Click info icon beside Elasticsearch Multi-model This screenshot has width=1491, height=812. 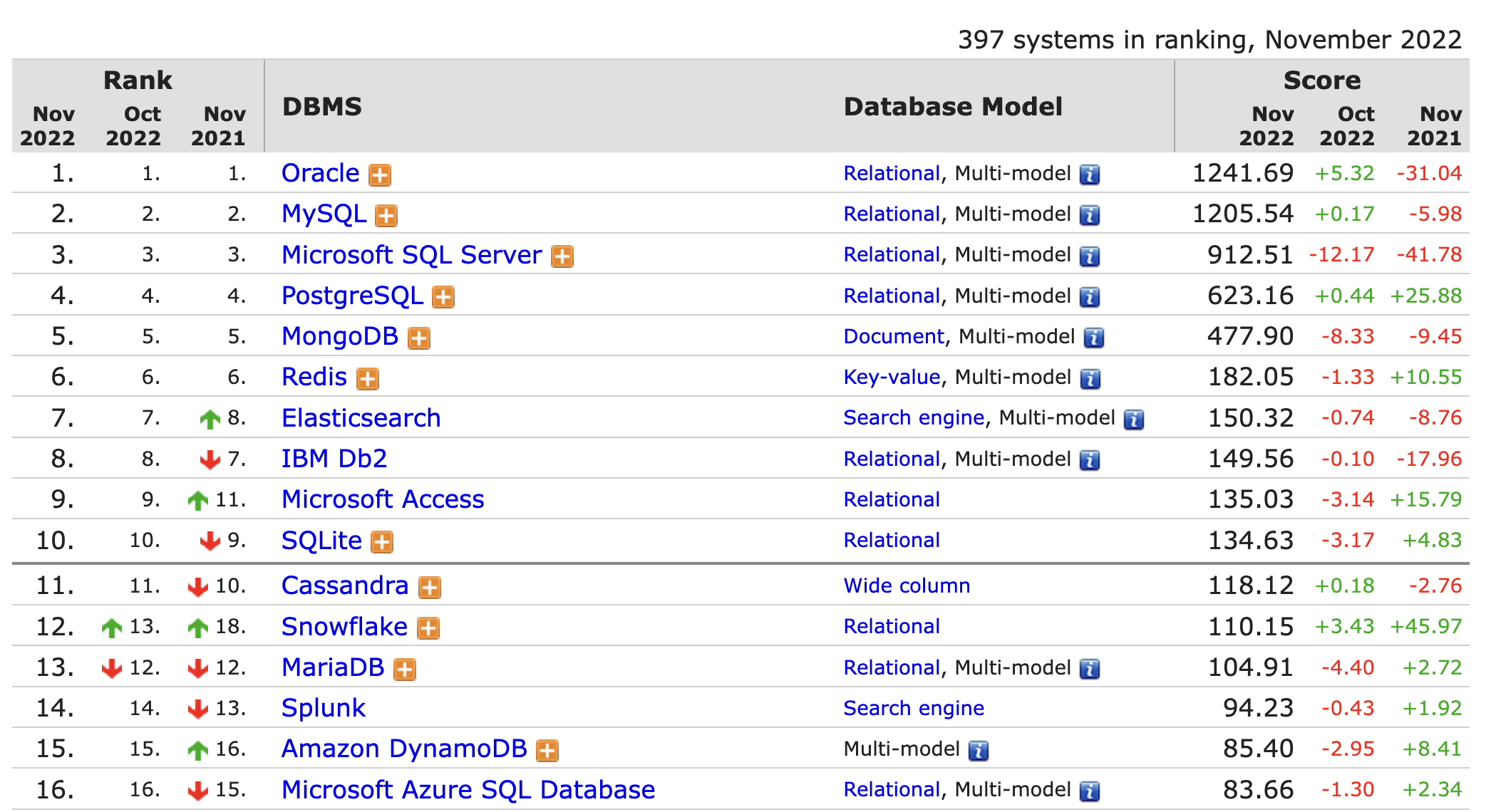[1133, 420]
